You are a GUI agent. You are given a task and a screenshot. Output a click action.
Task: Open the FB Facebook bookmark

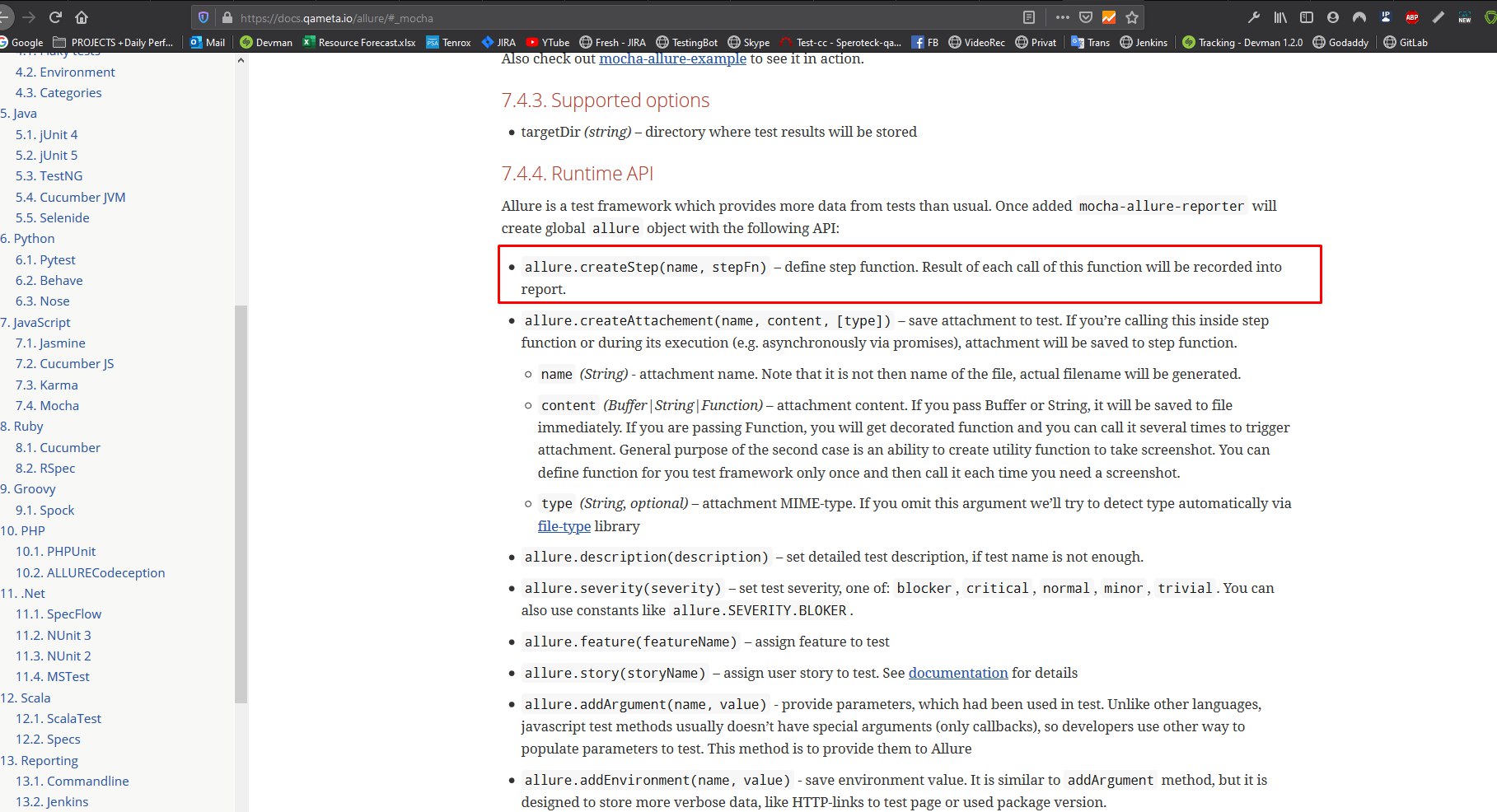925,42
